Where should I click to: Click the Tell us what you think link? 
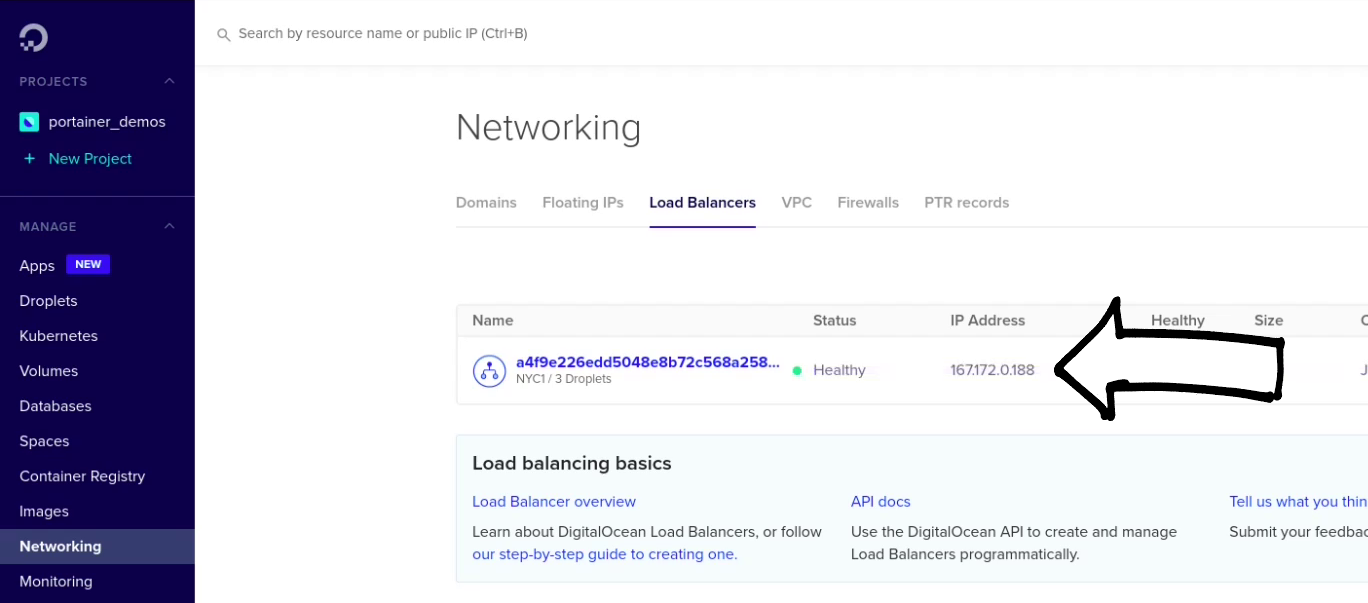[x=1298, y=502]
